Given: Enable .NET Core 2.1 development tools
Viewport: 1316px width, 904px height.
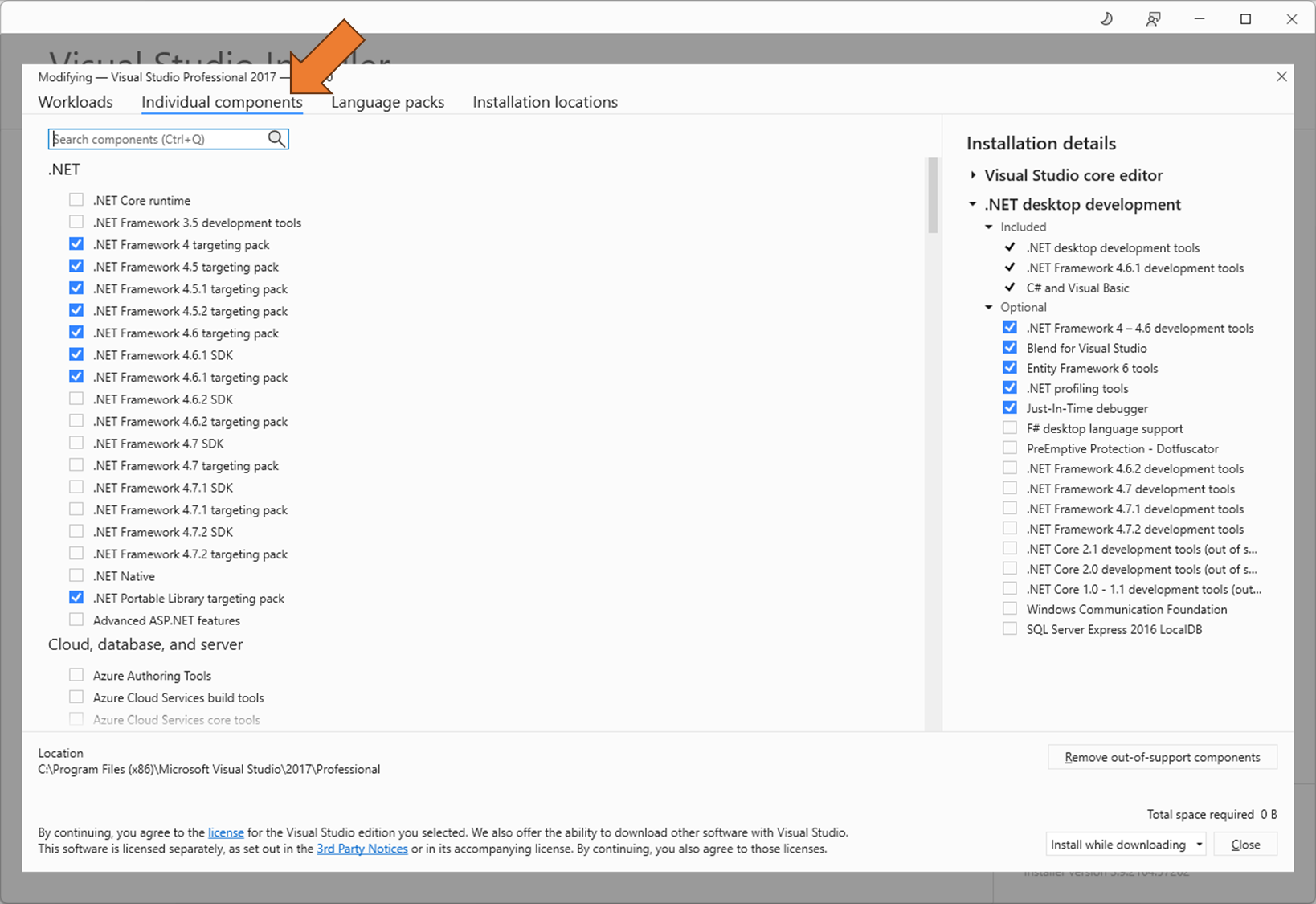Looking at the screenshot, I should (x=1010, y=548).
